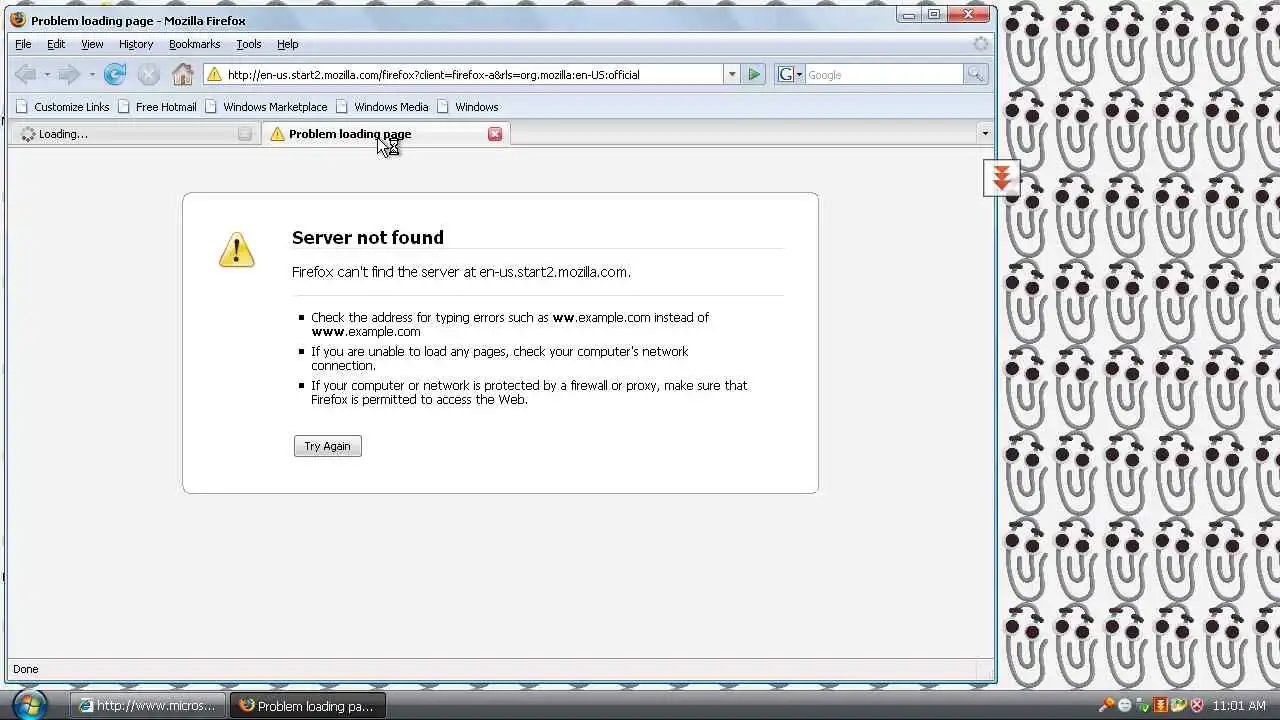Click the Forward navigation arrow
The width and height of the screenshot is (1280, 720).
point(69,74)
